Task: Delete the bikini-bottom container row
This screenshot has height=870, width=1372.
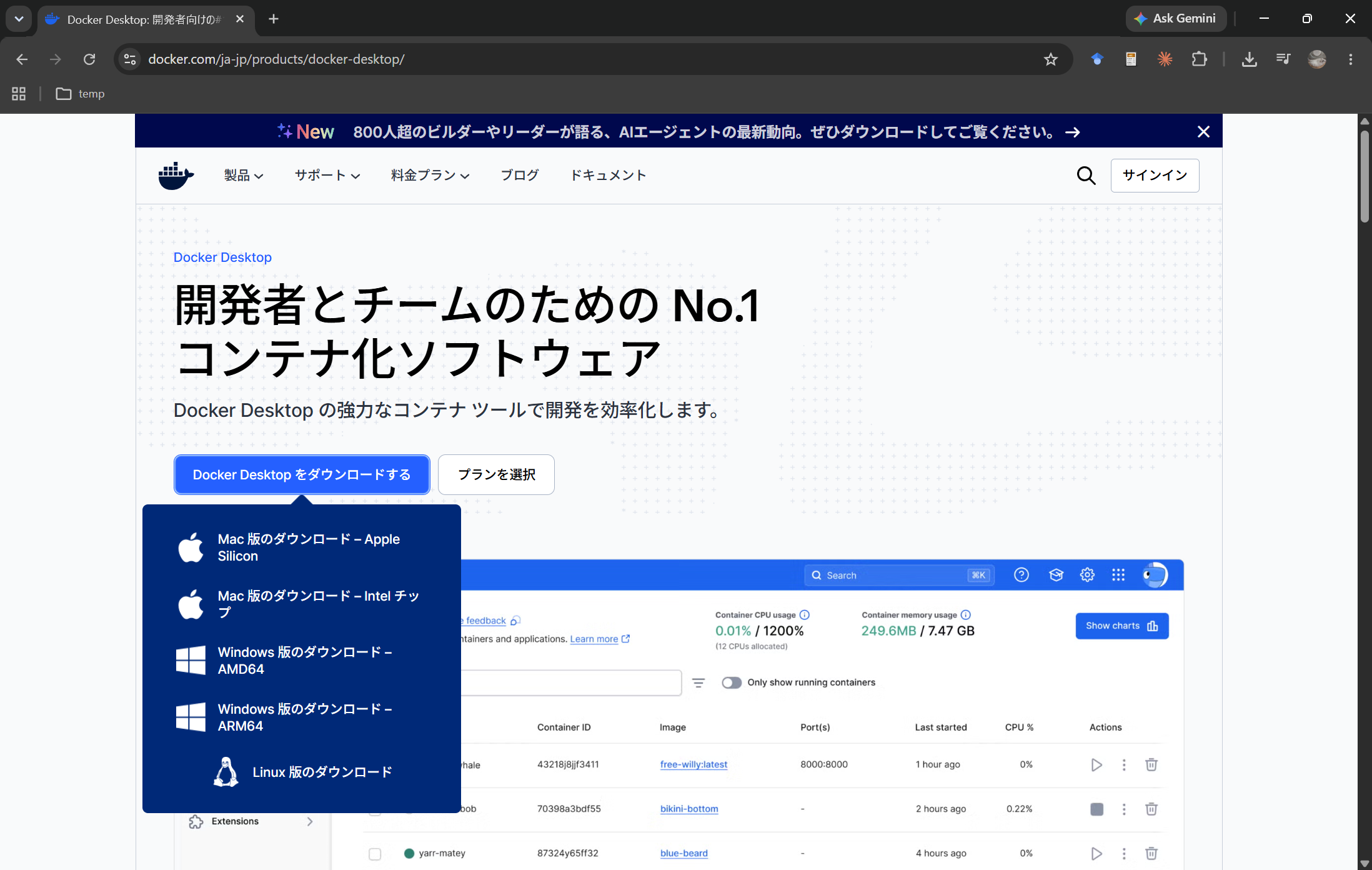Action: (x=1151, y=809)
